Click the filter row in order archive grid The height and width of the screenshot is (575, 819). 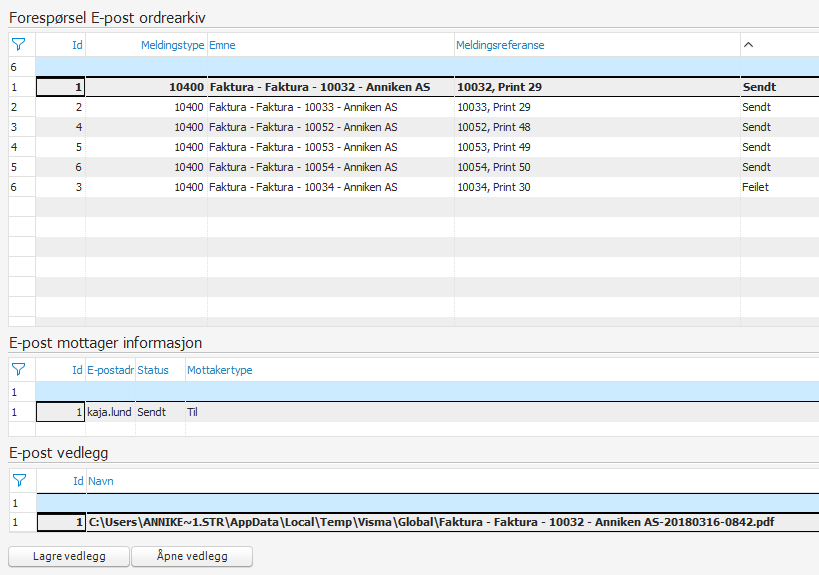pos(400,66)
